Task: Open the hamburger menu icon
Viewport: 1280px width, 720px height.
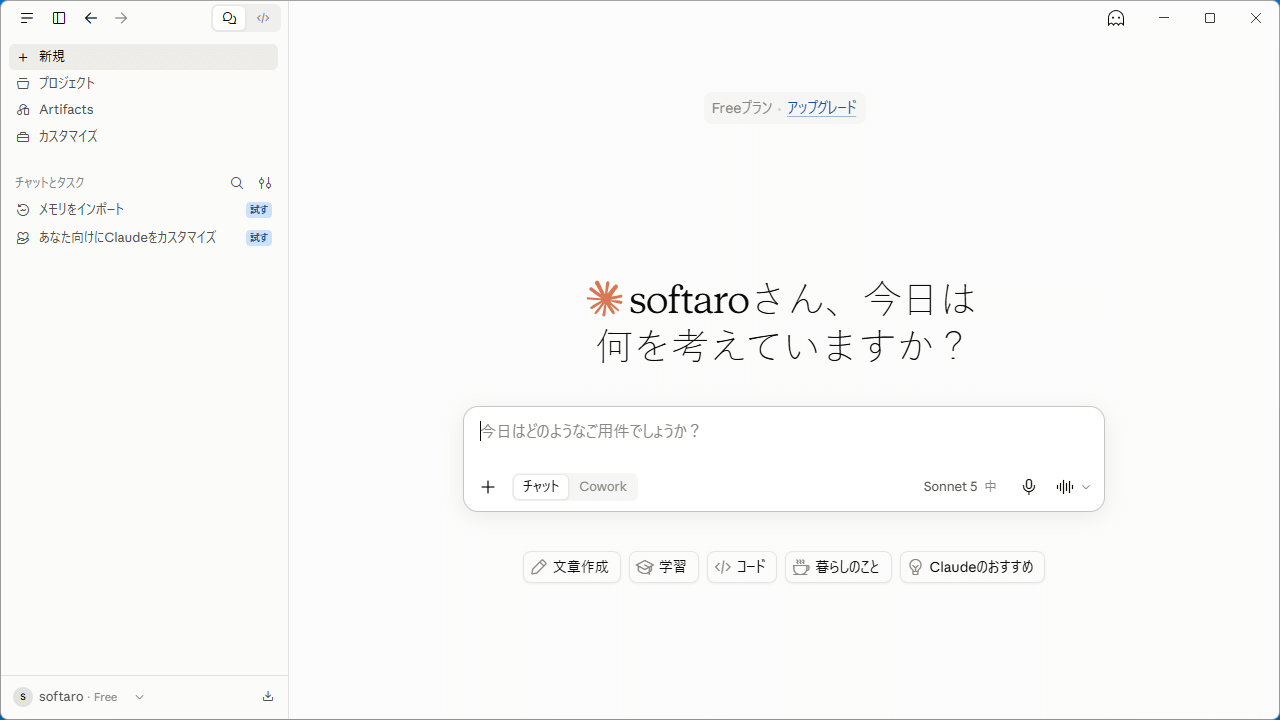Action: [x=27, y=18]
